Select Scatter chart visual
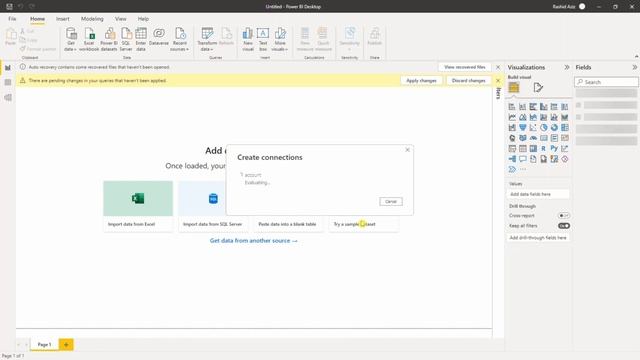Viewport: 640px width, 360px height. coord(533,128)
